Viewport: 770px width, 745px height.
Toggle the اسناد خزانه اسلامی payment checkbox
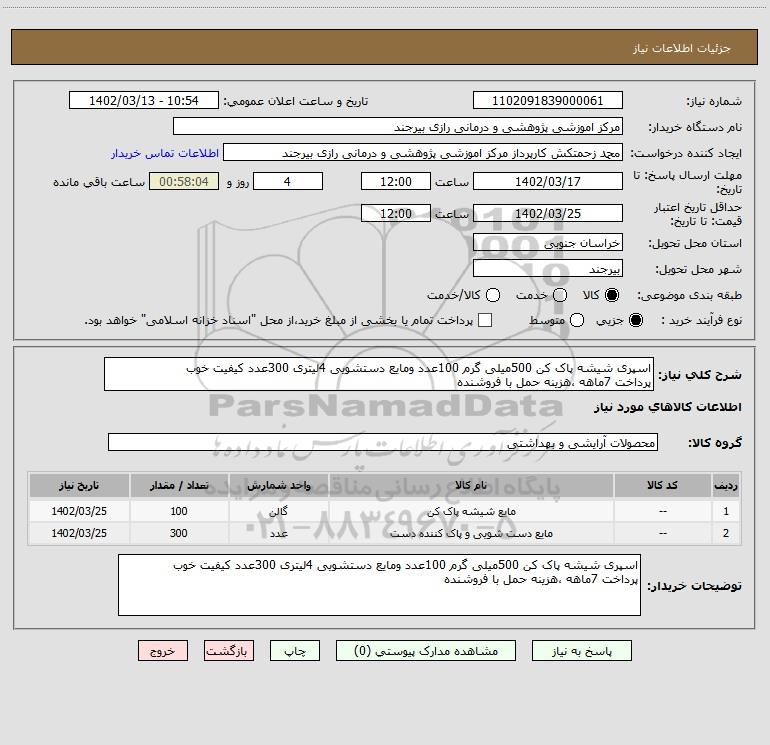485,320
